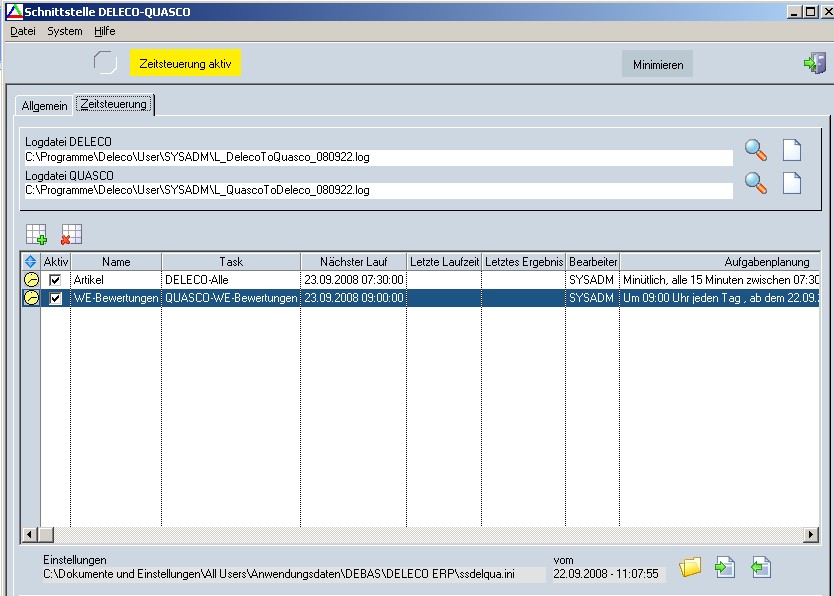Open QUASCO log file with magnifier icon

tap(756, 183)
